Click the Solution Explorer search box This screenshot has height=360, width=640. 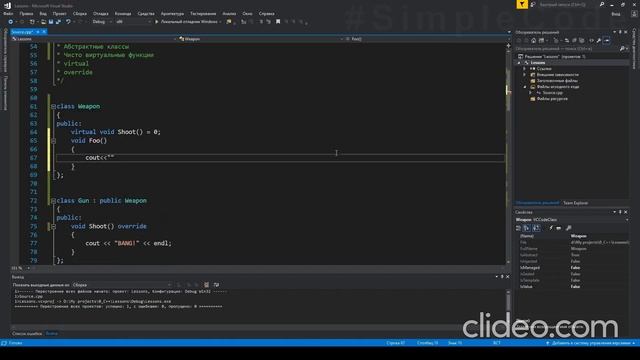point(567,49)
